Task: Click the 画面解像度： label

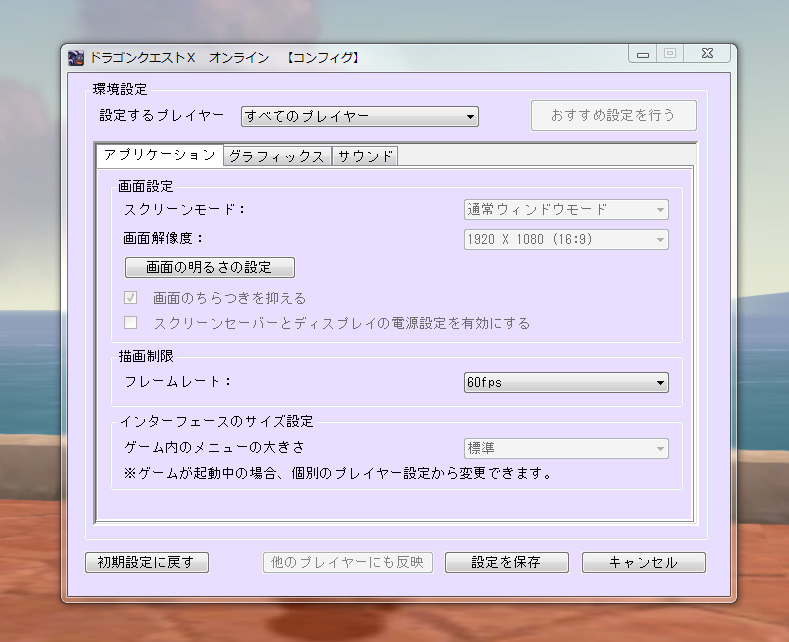Action: coord(164,238)
